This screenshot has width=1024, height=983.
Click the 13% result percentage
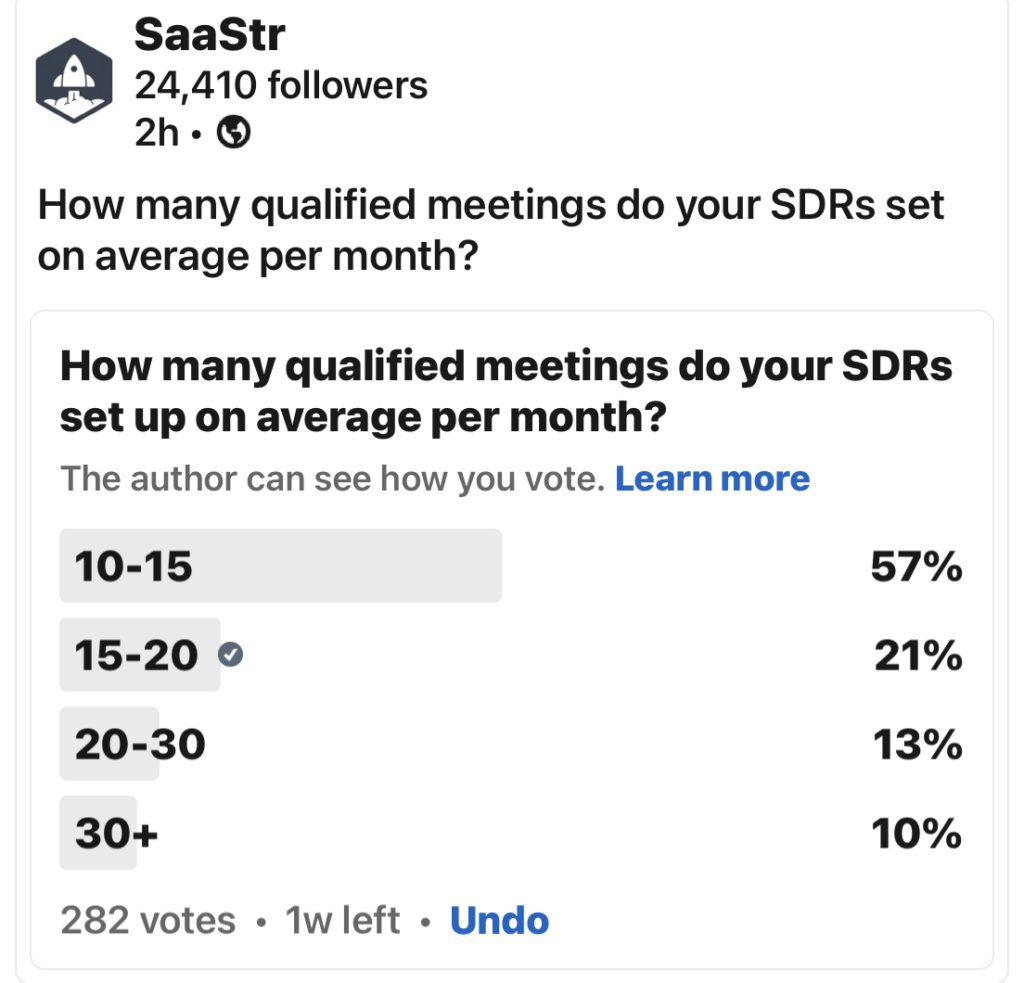[x=917, y=745]
